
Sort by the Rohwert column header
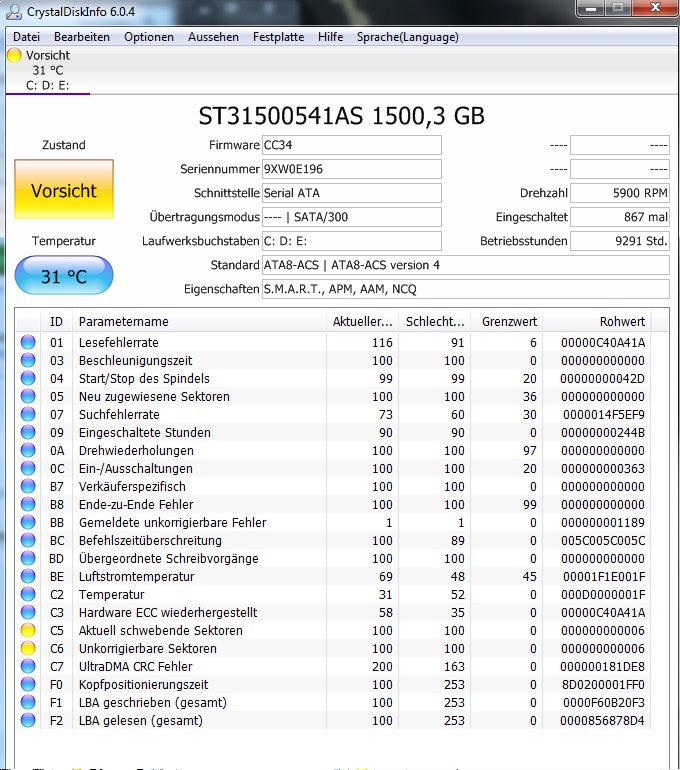(x=597, y=322)
